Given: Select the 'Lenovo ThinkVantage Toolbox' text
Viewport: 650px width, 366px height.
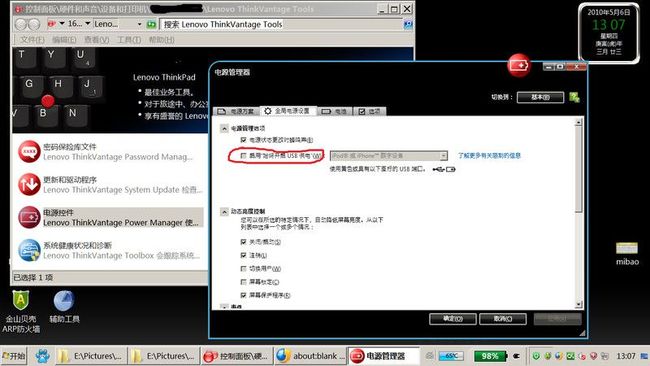Looking at the screenshot, I should click(x=99, y=256).
